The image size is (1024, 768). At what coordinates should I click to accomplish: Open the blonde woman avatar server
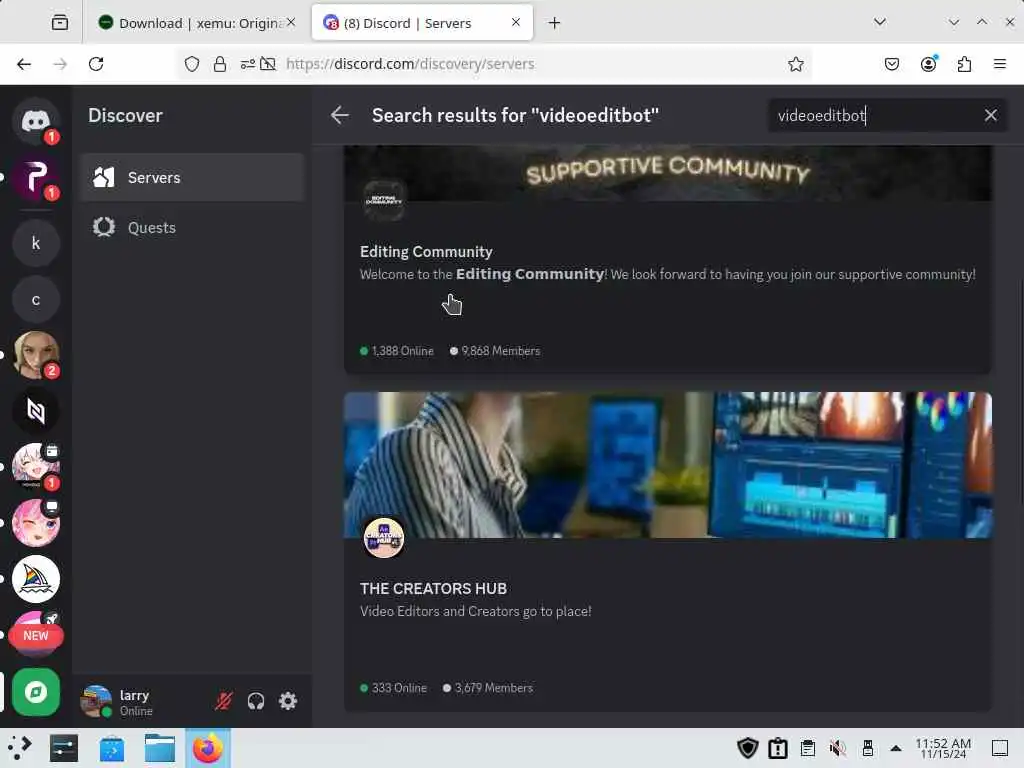point(35,355)
